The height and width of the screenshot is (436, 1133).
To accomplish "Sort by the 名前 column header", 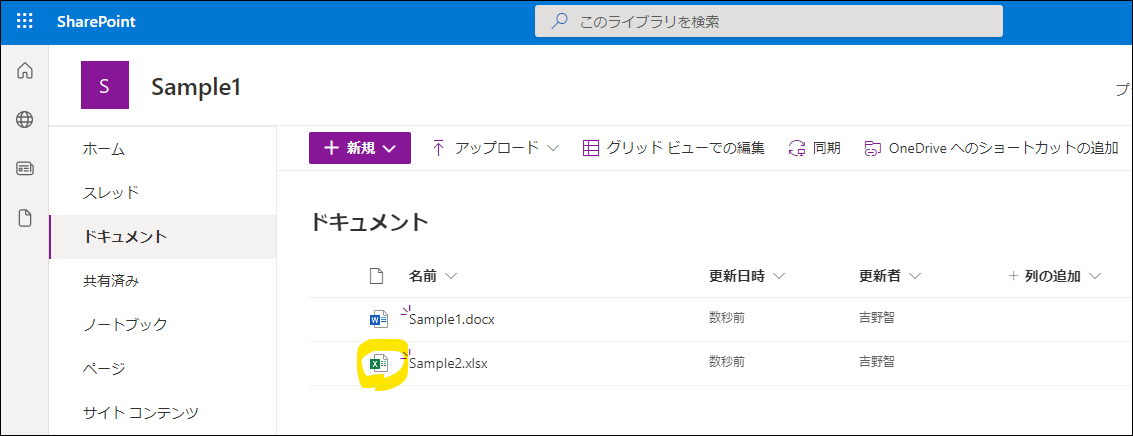I will 423,276.
